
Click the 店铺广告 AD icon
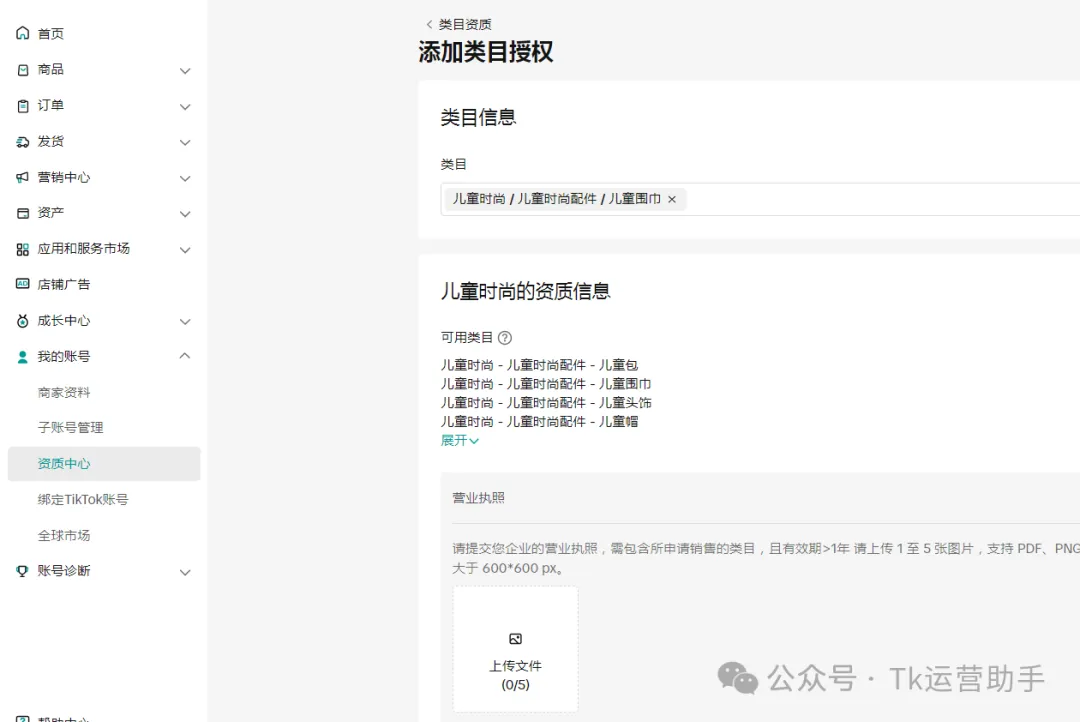pos(23,284)
